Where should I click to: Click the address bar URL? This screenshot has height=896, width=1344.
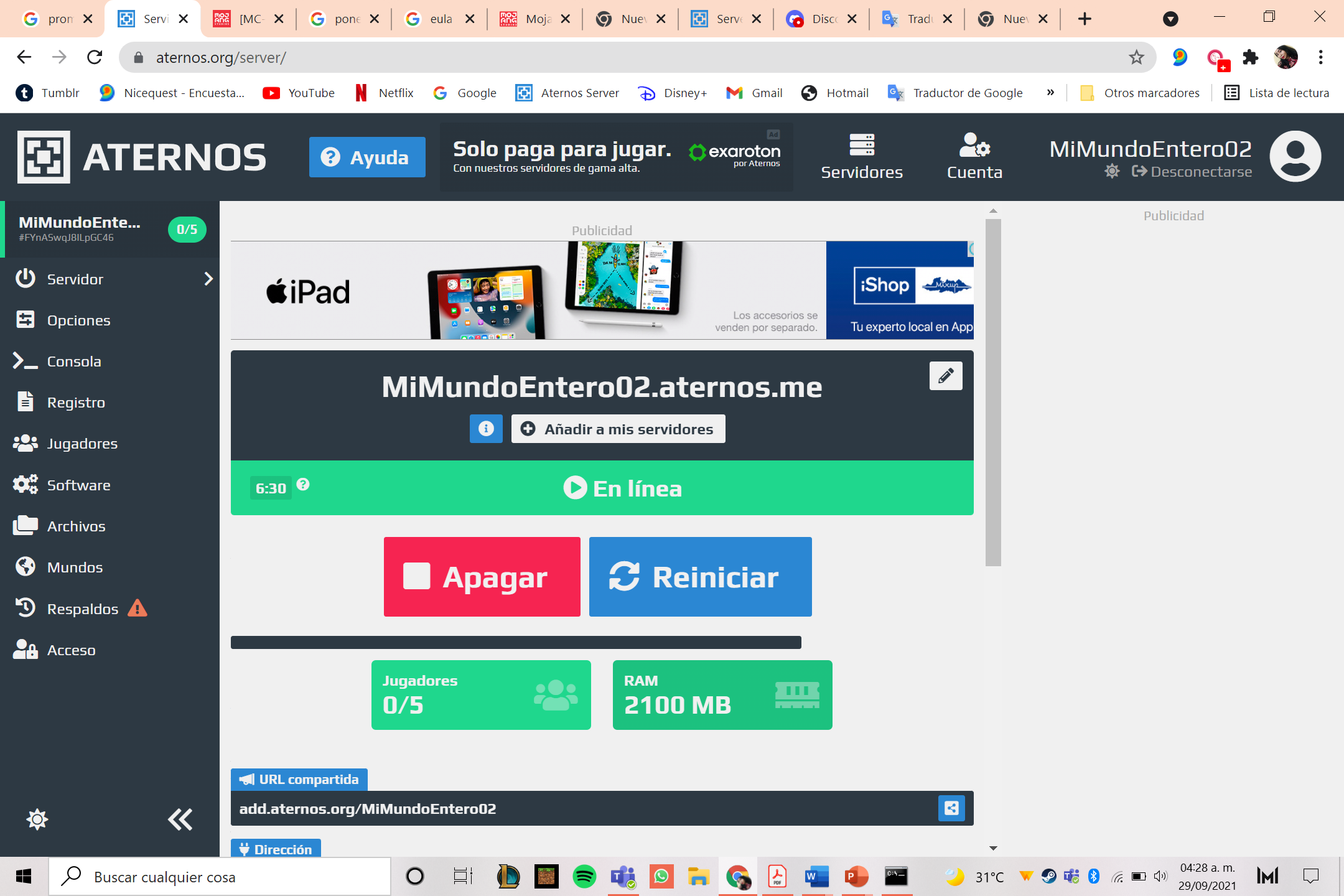click(x=221, y=58)
